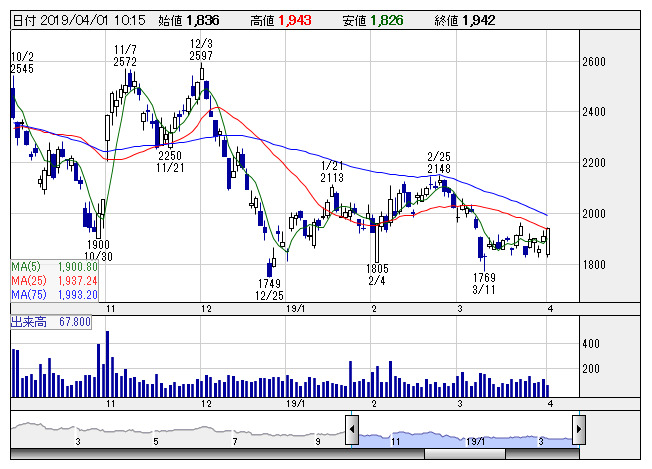Click the left range handle arrow in navigator
The height and width of the screenshot is (469, 652).
(352, 430)
